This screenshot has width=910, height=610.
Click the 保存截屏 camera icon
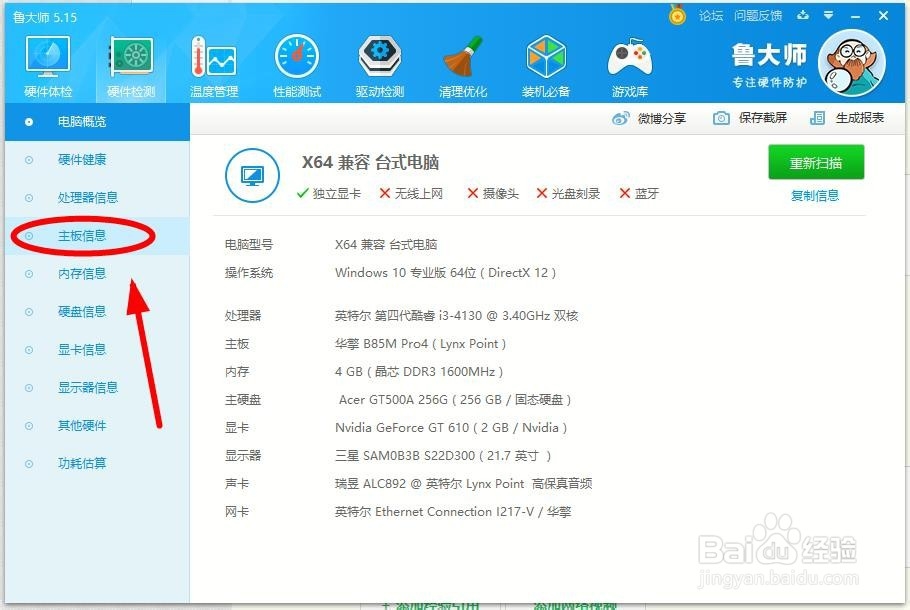click(x=721, y=118)
